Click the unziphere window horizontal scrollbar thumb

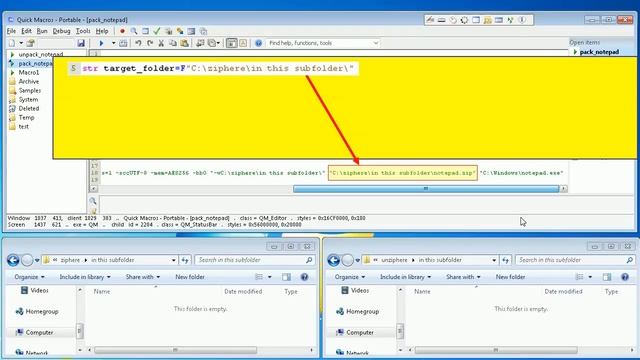point(496,350)
